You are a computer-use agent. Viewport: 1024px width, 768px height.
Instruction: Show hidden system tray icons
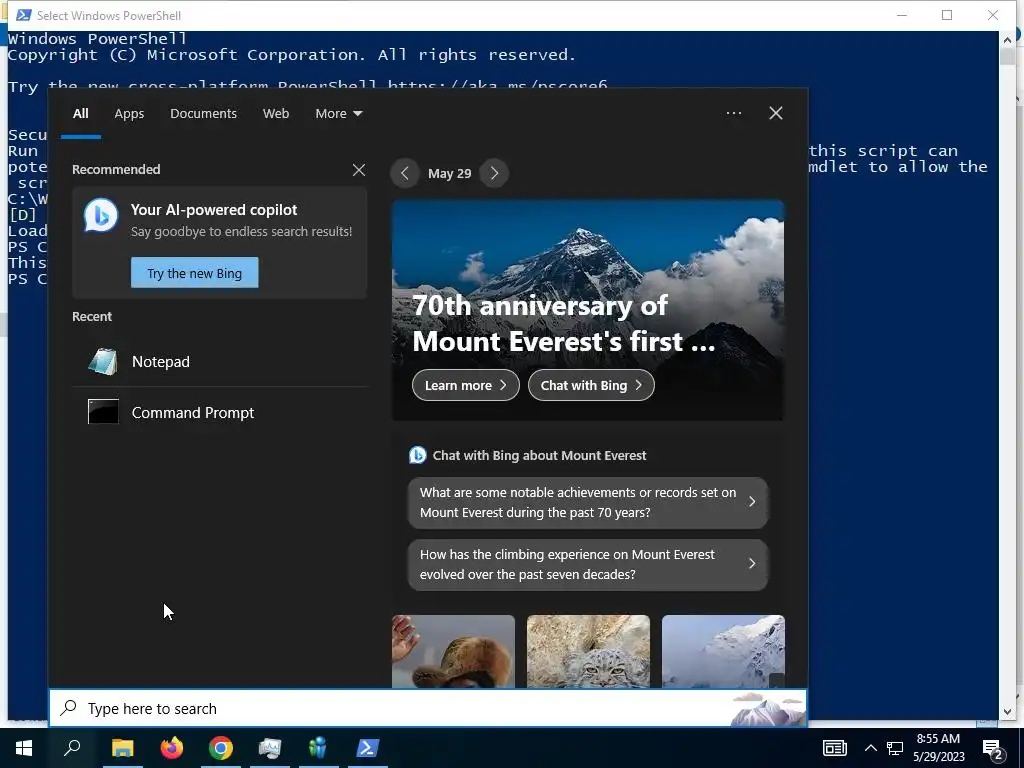point(871,748)
